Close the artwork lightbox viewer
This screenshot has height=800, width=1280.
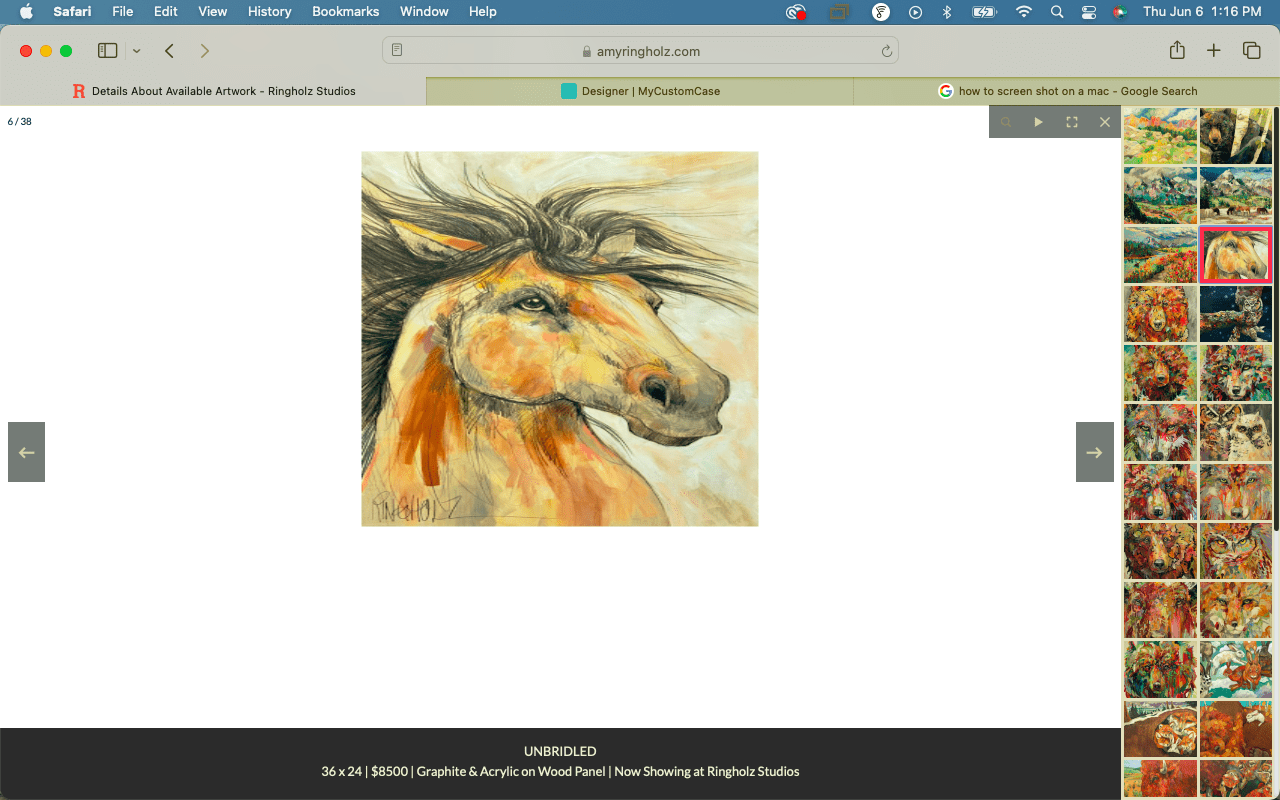1105,122
